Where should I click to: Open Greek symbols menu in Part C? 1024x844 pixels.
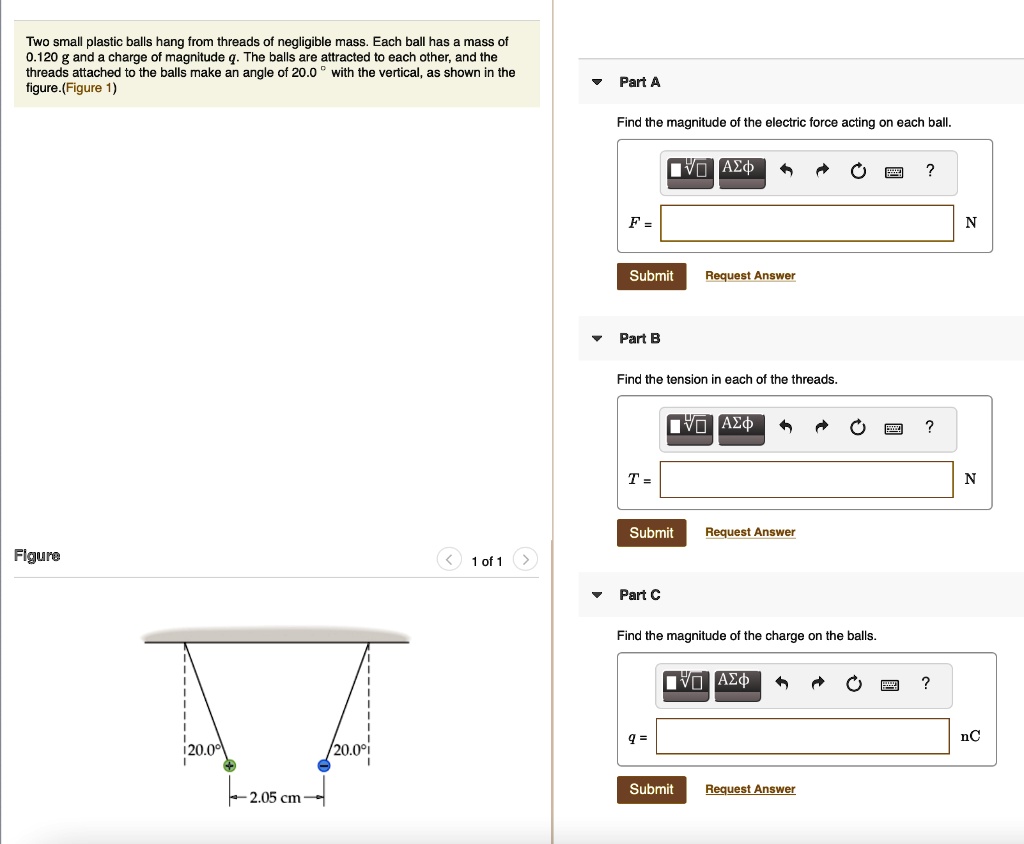735,684
